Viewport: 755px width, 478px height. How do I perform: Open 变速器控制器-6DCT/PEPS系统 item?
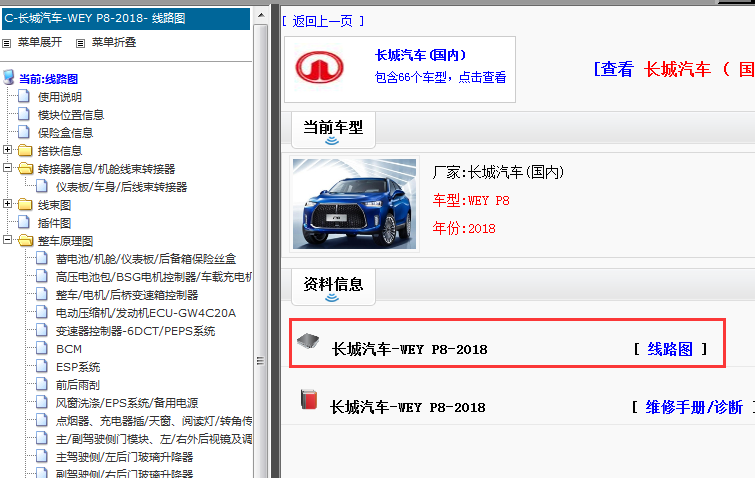[x=135, y=331]
